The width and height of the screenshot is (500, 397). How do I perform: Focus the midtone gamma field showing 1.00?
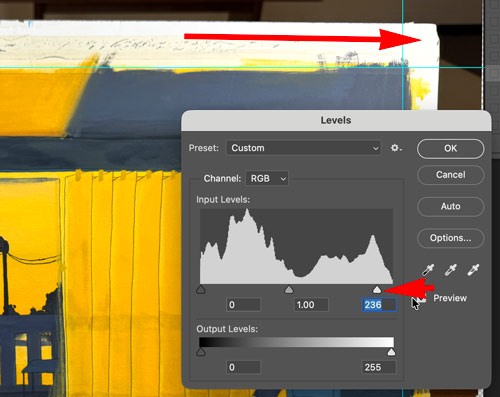[x=311, y=305]
